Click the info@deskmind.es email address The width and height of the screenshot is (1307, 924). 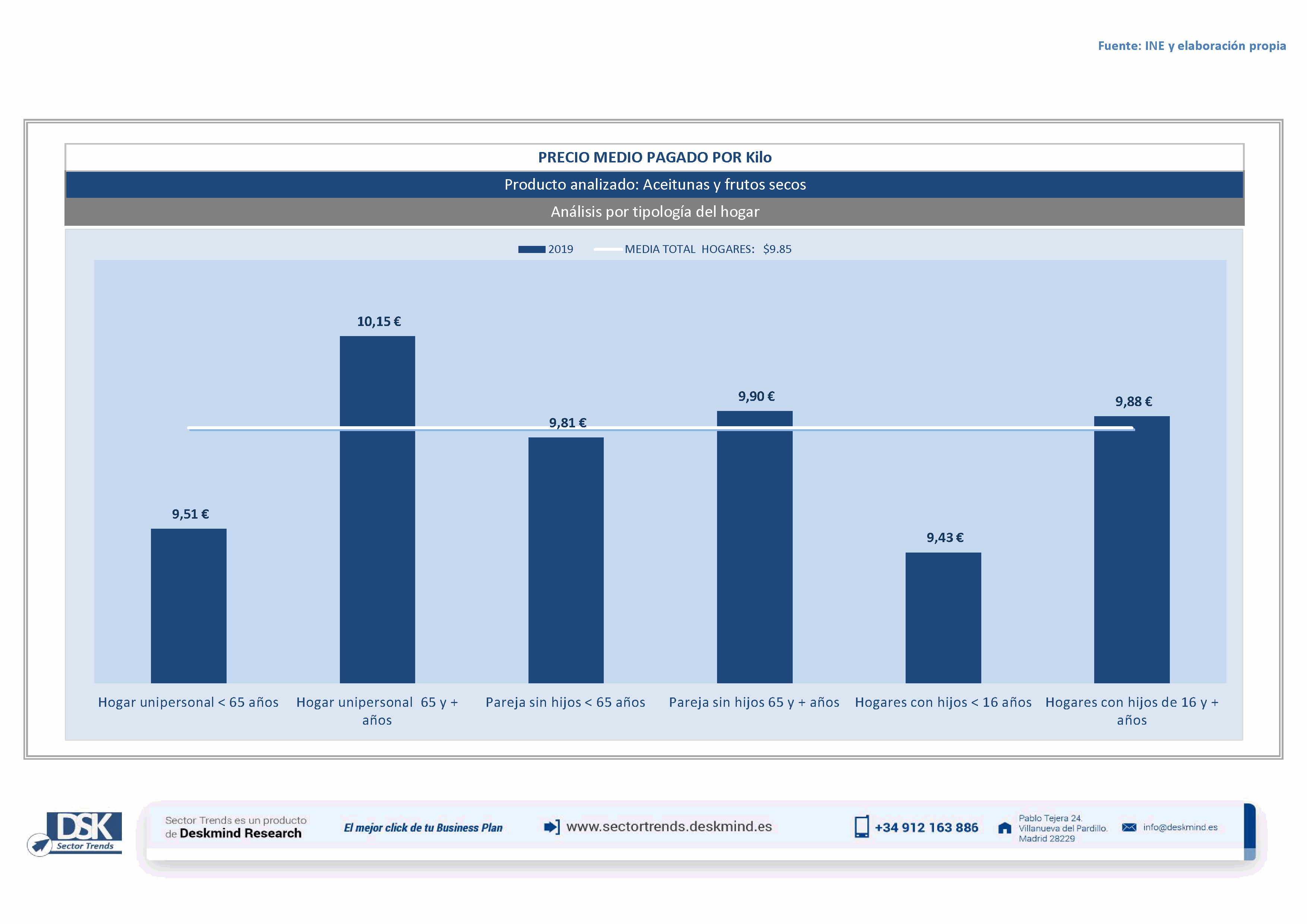coord(1180,827)
